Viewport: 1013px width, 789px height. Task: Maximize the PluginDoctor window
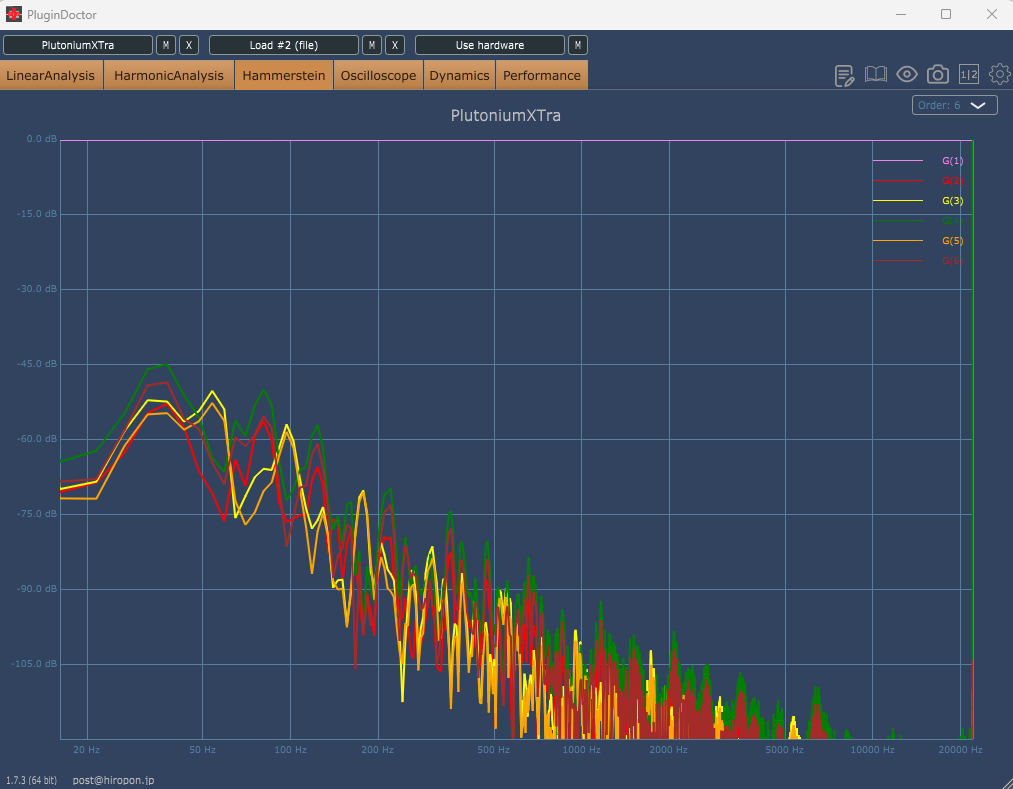point(946,14)
